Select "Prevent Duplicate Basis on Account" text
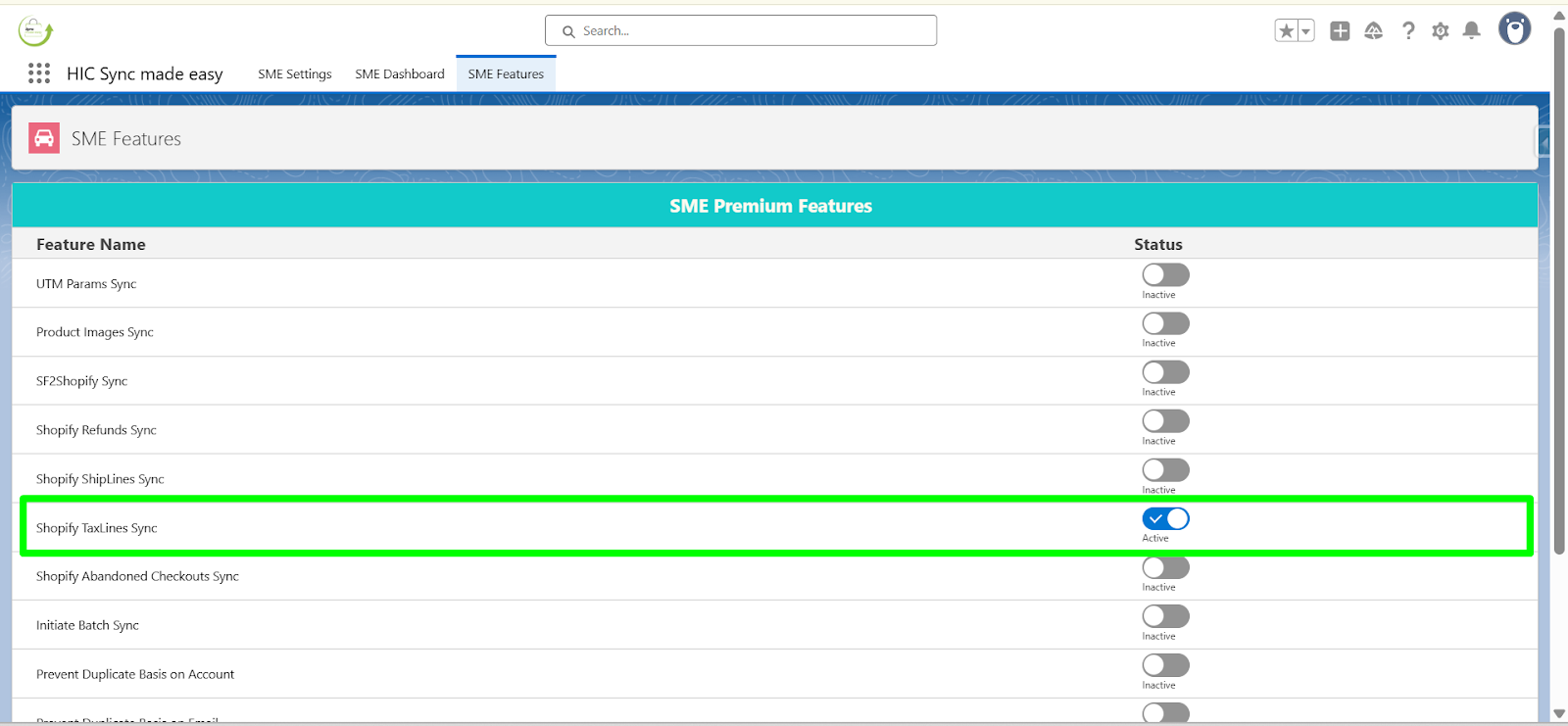Viewport: 1568px width, 726px height. (x=135, y=674)
